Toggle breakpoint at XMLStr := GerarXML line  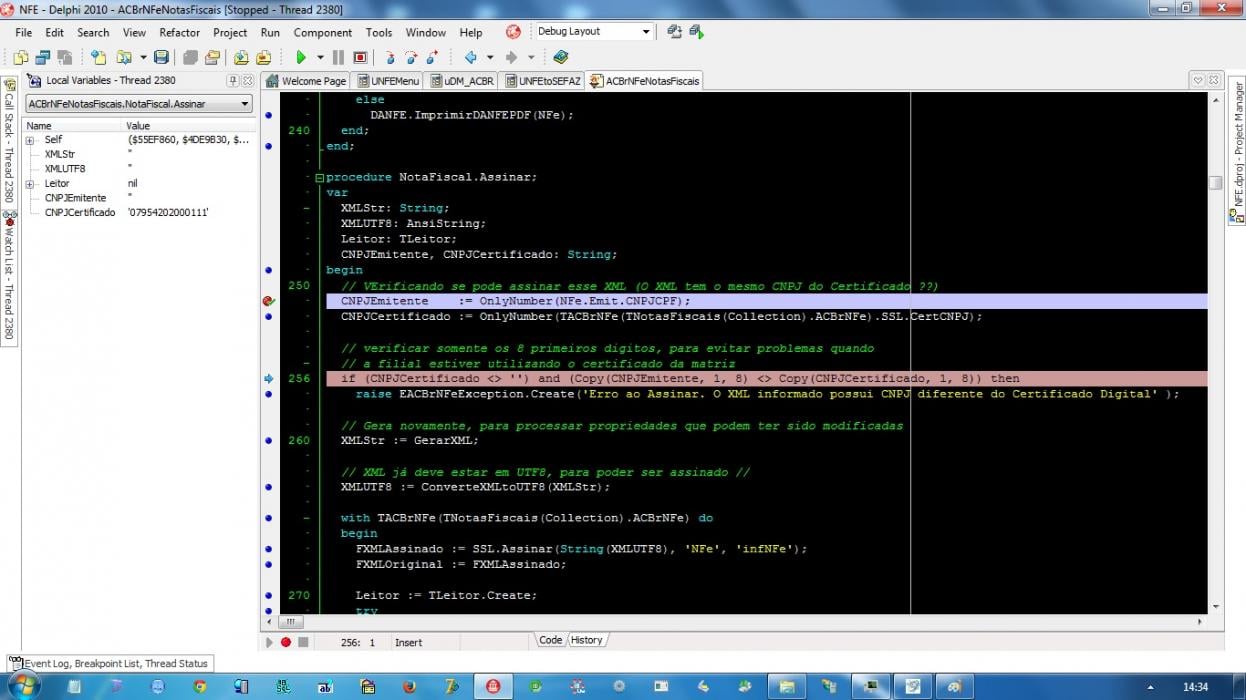coord(268,441)
